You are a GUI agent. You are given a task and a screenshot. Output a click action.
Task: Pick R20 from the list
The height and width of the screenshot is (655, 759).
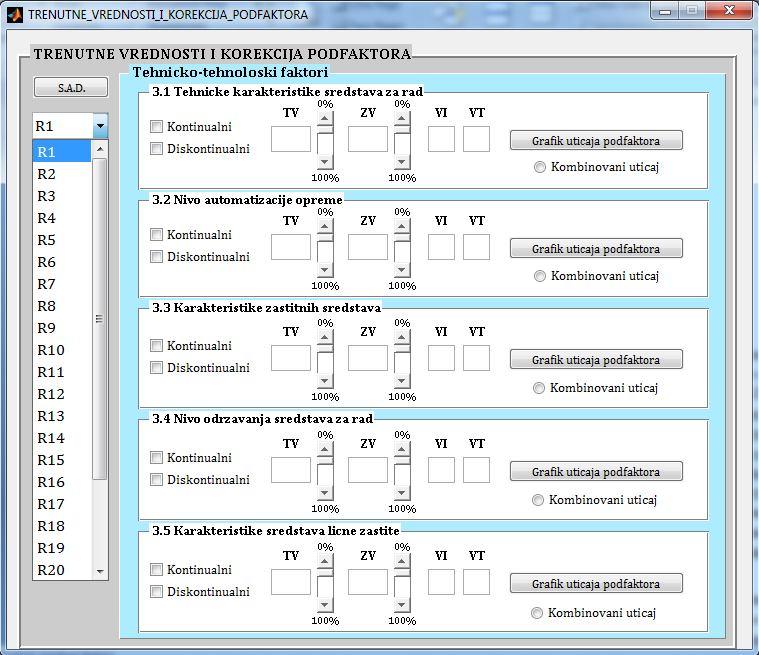click(x=61, y=570)
